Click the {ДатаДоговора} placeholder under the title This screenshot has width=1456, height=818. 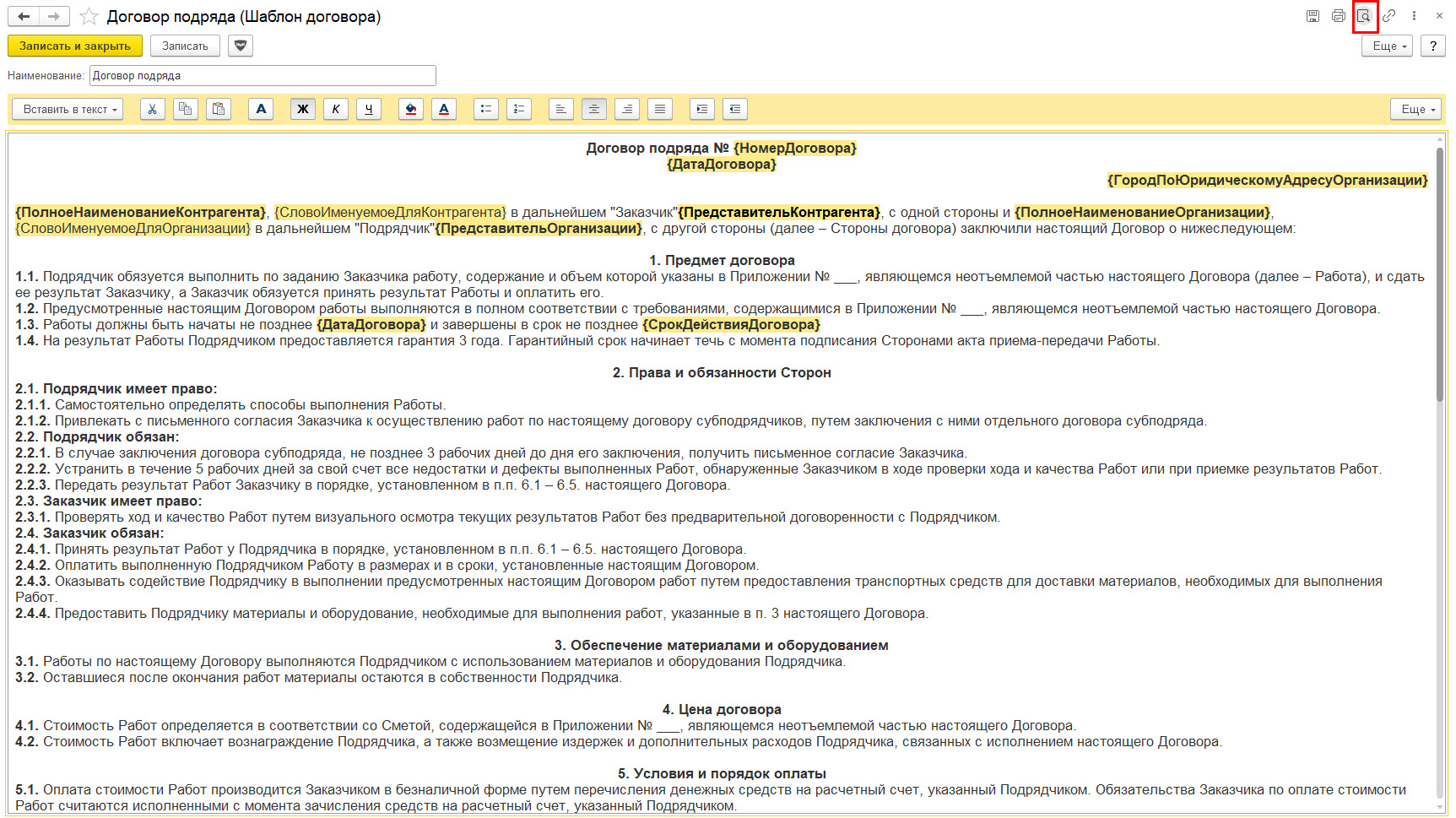point(722,164)
